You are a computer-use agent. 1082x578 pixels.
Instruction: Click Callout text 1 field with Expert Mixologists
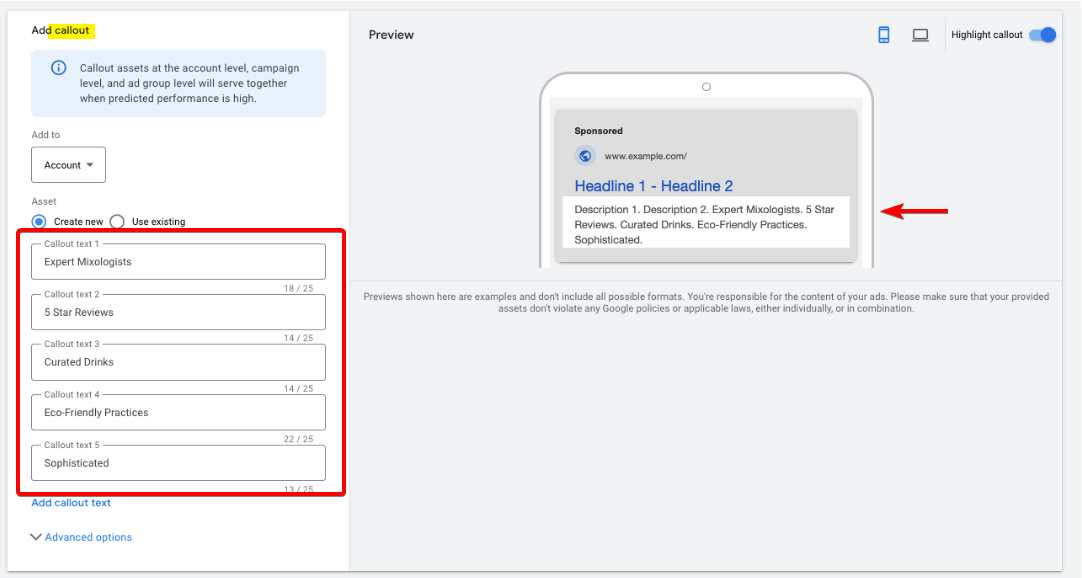click(178, 262)
